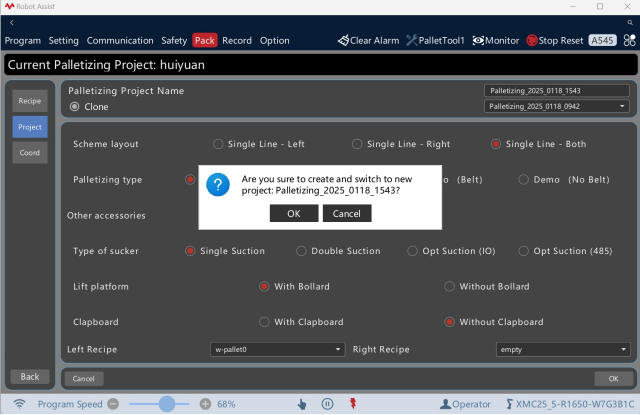The height and width of the screenshot is (415, 640).
Task: Select Single Line - Right layout
Action: pyautogui.click(x=357, y=144)
